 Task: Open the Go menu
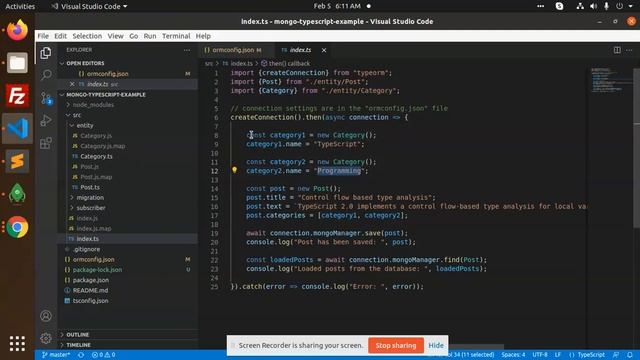(x=133, y=36)
